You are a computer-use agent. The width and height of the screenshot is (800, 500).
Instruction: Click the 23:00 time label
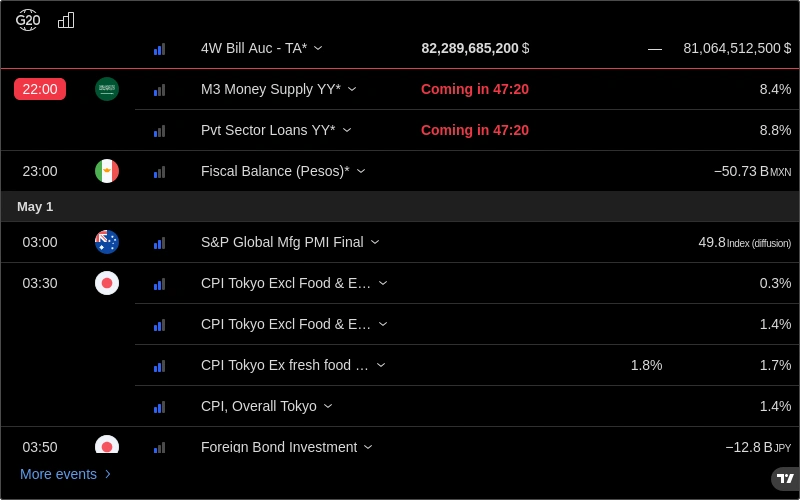[40, 171]
